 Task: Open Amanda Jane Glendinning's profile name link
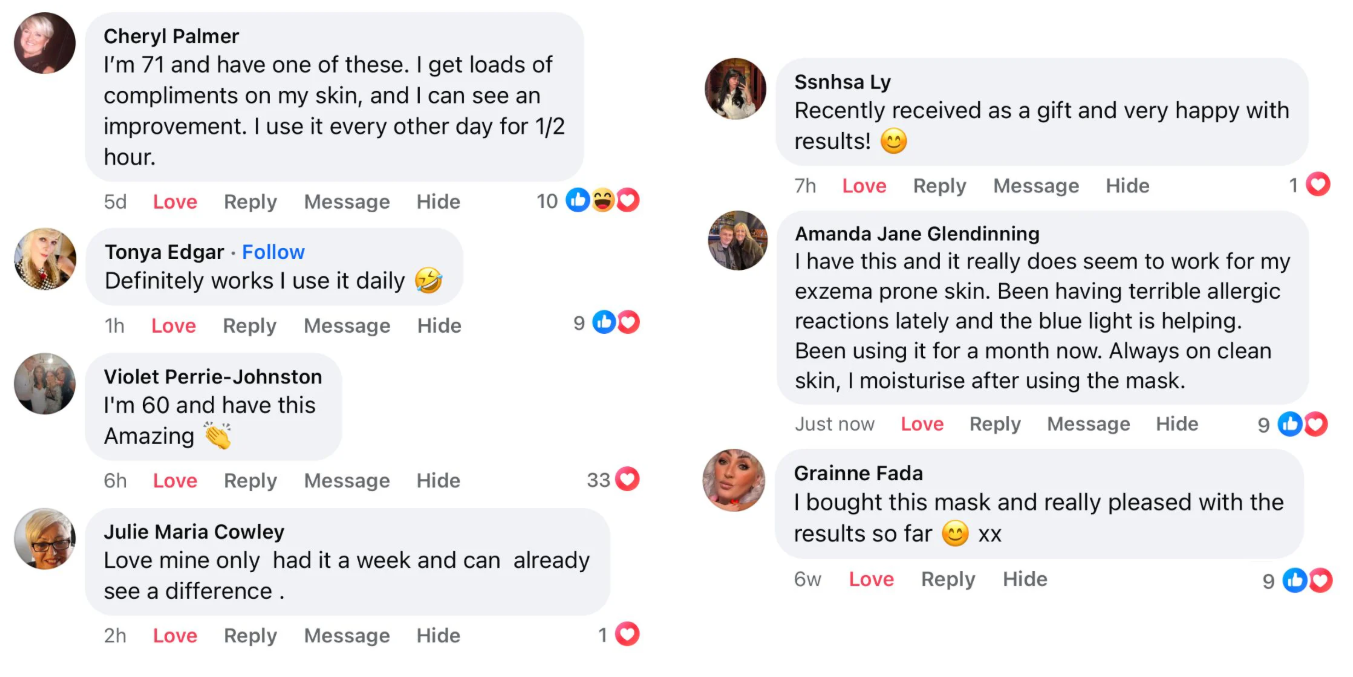point(917,234)
